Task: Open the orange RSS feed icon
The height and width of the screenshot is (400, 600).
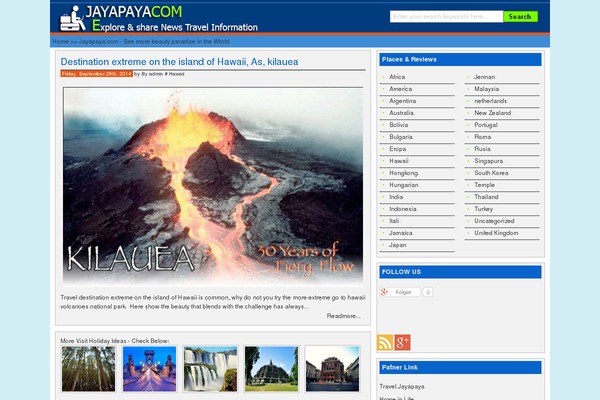Action: 385,342
